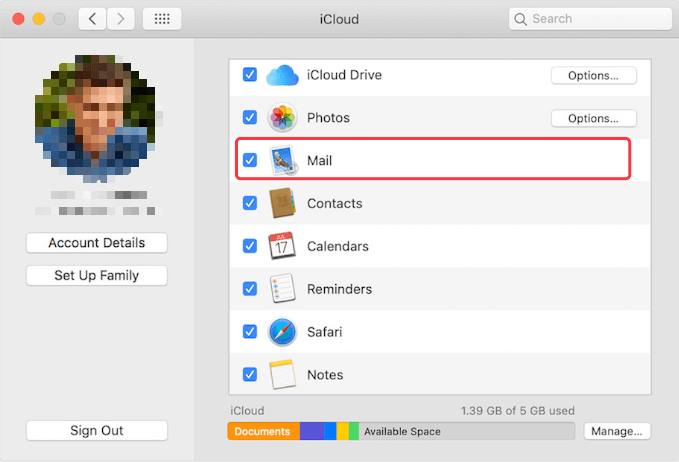Click the purple storage bar segment

pos(312,431)
